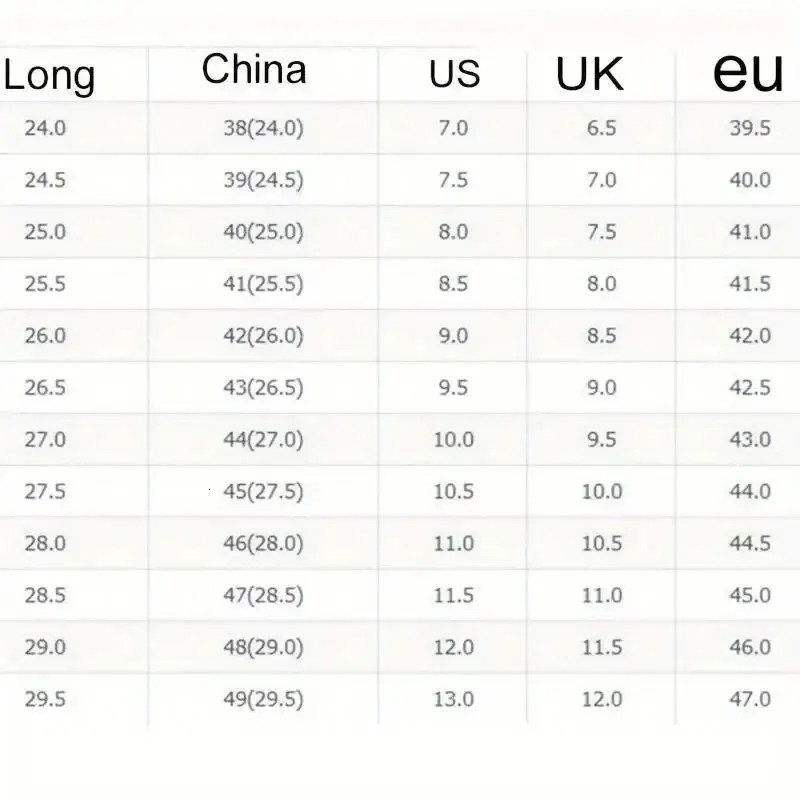This screenshot has height=800, width=800.
Task: Select China size cell 45(27.5)
Action: [263, 492]
